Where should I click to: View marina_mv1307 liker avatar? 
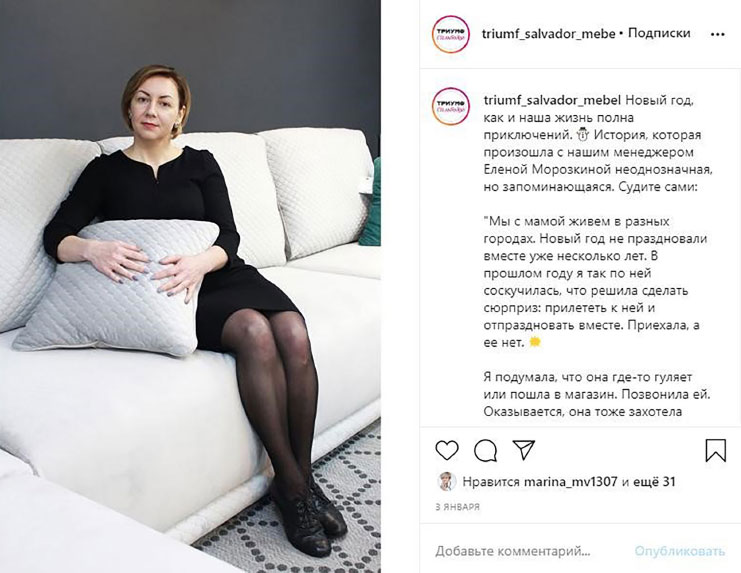[446, 481]
